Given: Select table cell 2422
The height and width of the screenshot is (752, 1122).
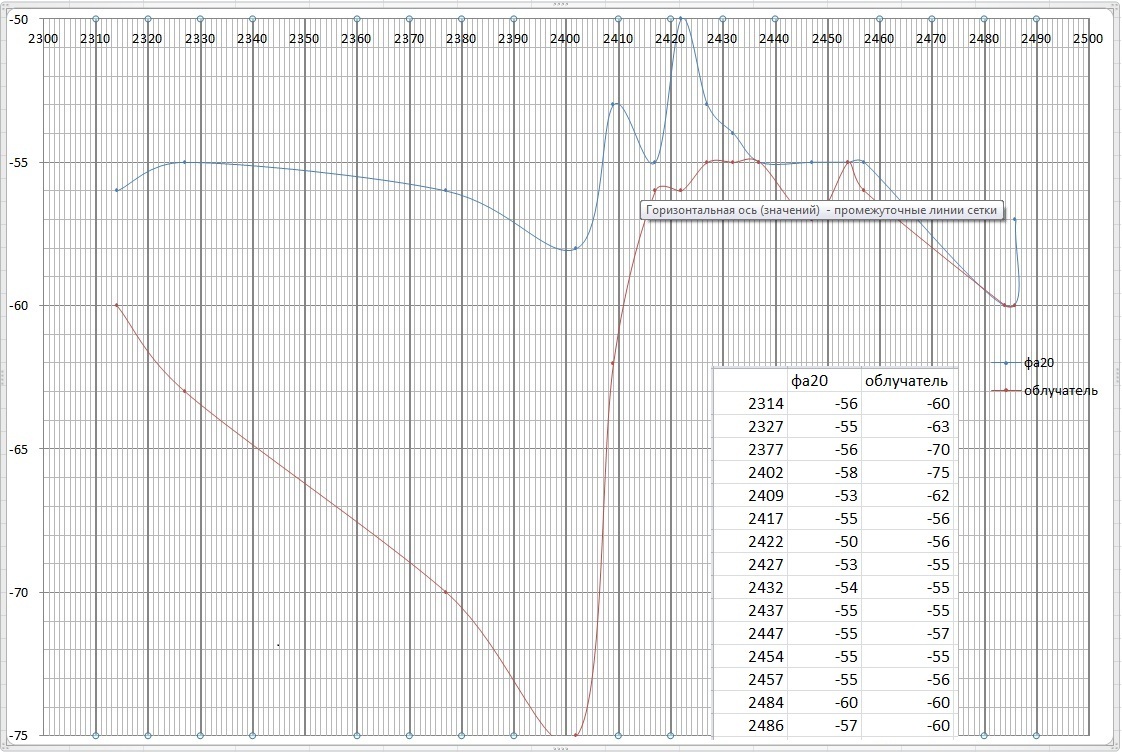Looking at the screenshot, I should click(x=766, y=542).
